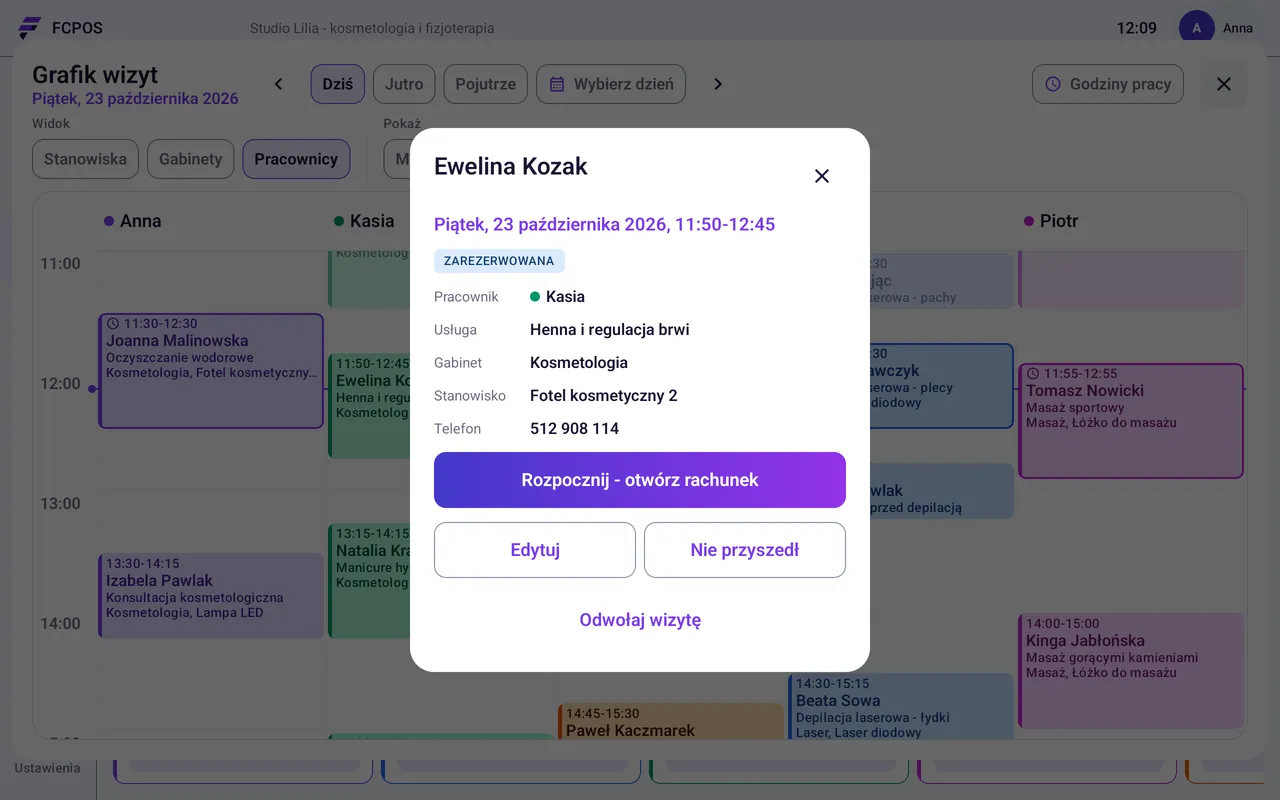
Task: Click the Odwołaj wizytę link
Action: pos(640,620)
